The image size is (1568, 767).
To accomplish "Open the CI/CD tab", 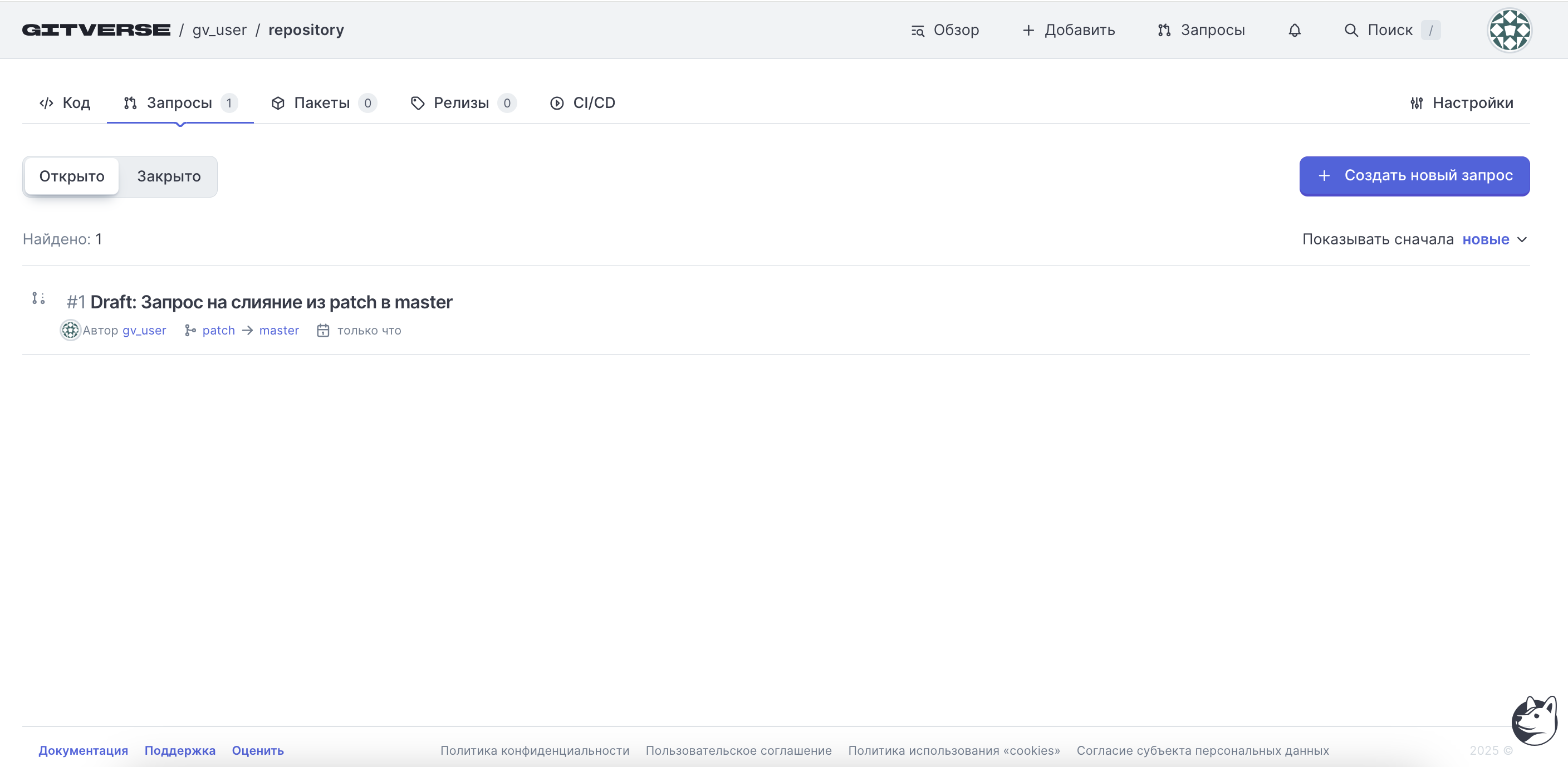I will click(x=582, y=103).
